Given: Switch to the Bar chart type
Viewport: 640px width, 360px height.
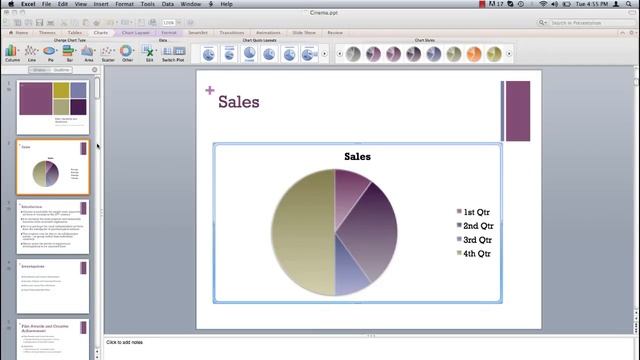Looking at the screenshot, I should [x=69, y=53].
